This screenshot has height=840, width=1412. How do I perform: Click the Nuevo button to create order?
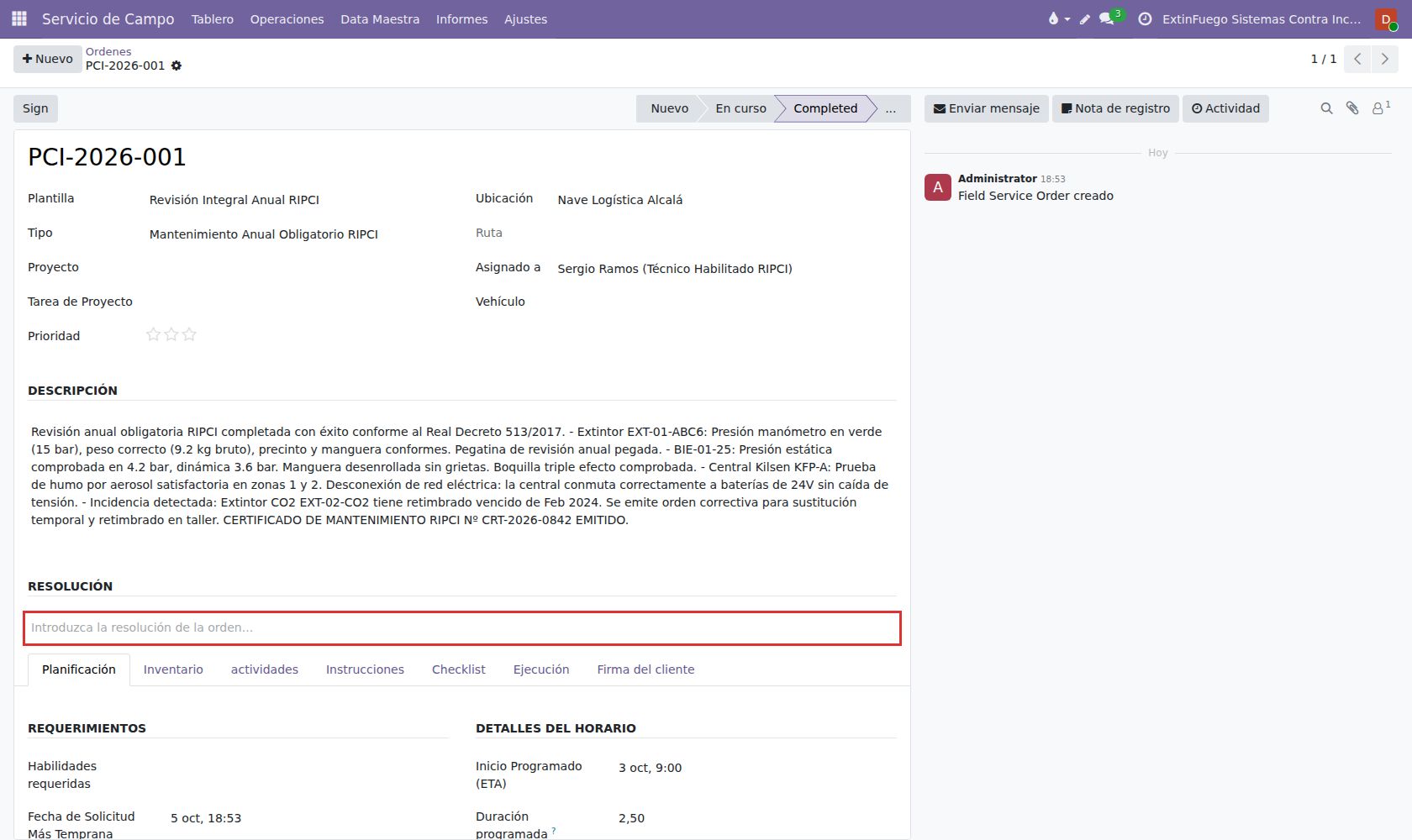(48, 59)
